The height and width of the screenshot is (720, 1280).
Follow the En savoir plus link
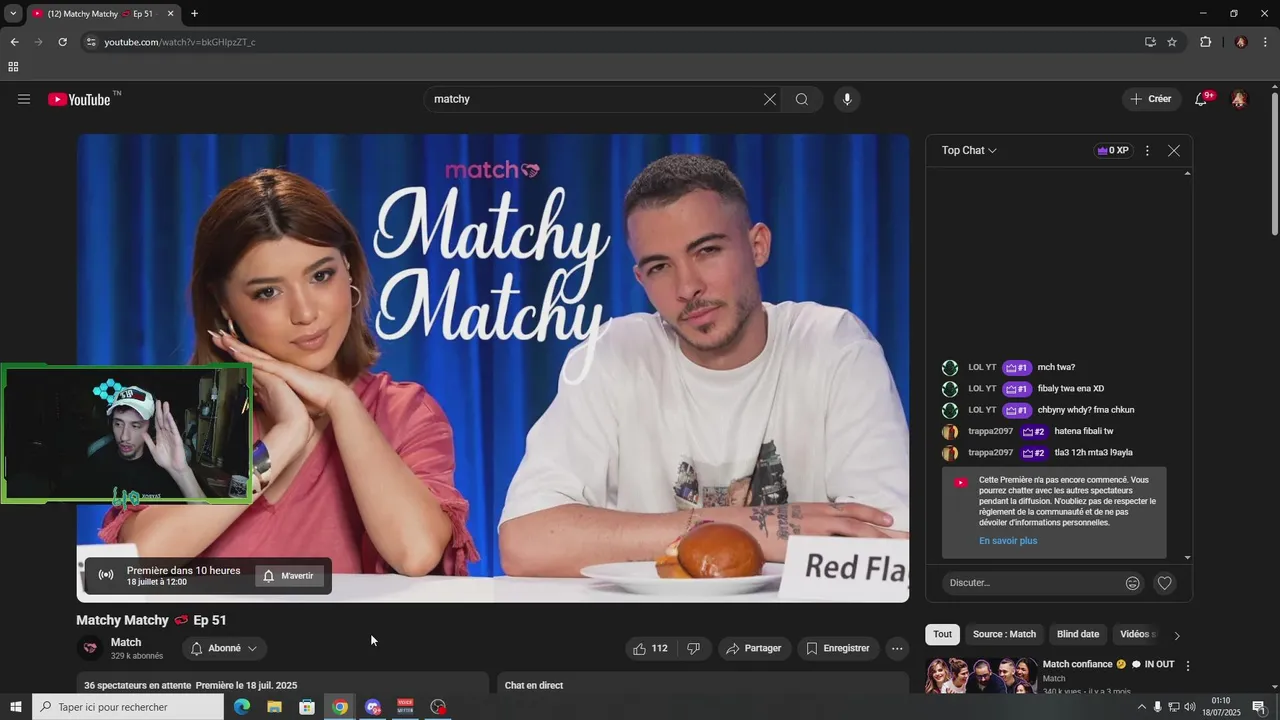click(x=1008, y=541)
